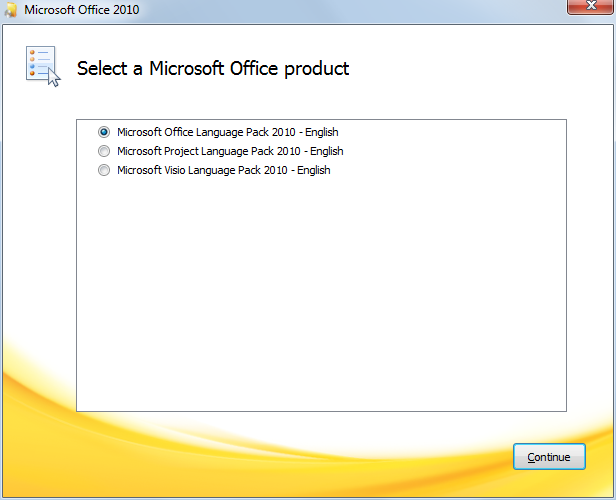
Task: Click the word "English" in the Project option
Action: pyautogui.click(x=326, y=151)
